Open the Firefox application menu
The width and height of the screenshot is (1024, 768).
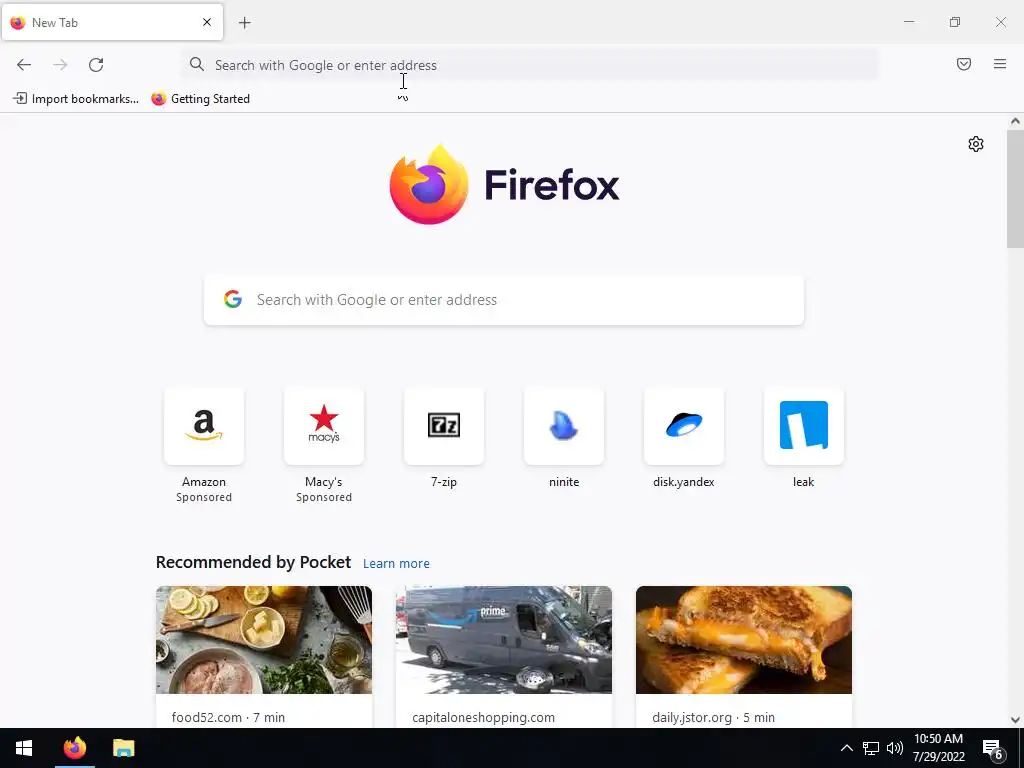[1000, 64]
